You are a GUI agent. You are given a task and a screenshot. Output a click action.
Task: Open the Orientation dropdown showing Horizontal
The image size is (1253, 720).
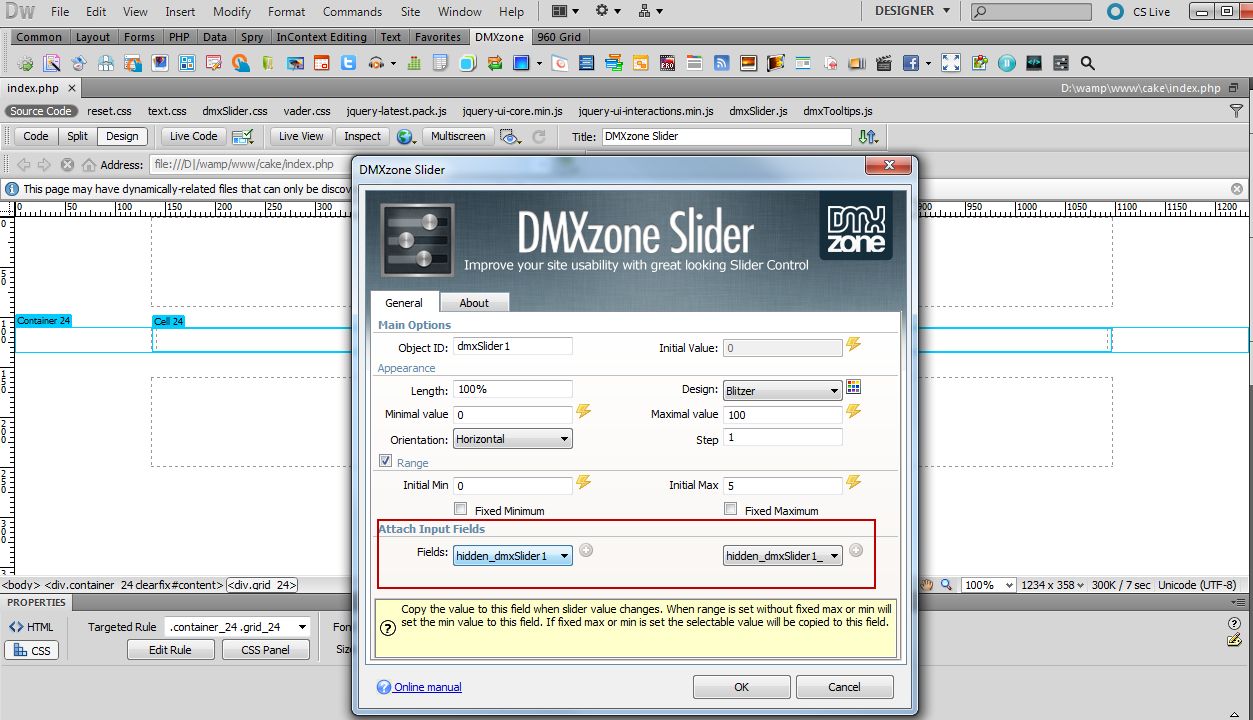tap(513, 439)
